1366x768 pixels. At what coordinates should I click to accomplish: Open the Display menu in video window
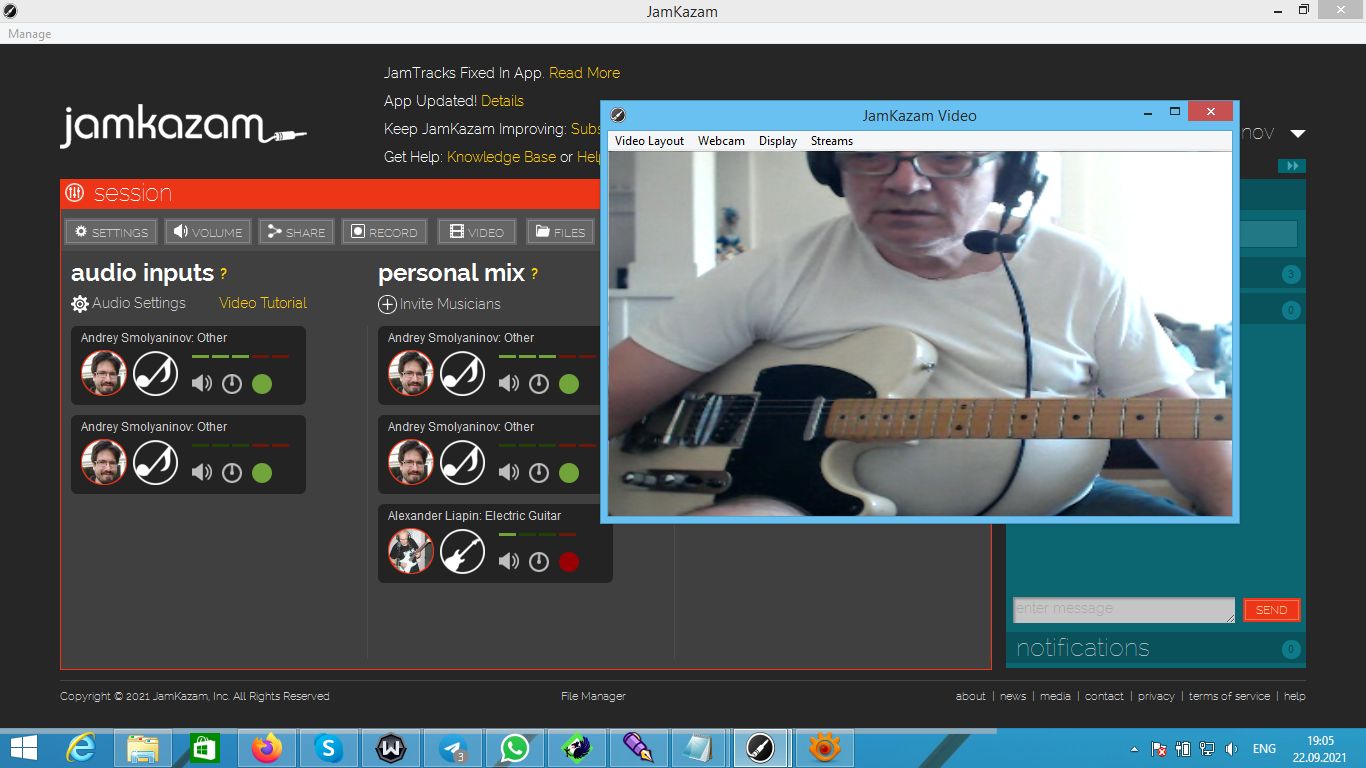coord(778,141)
